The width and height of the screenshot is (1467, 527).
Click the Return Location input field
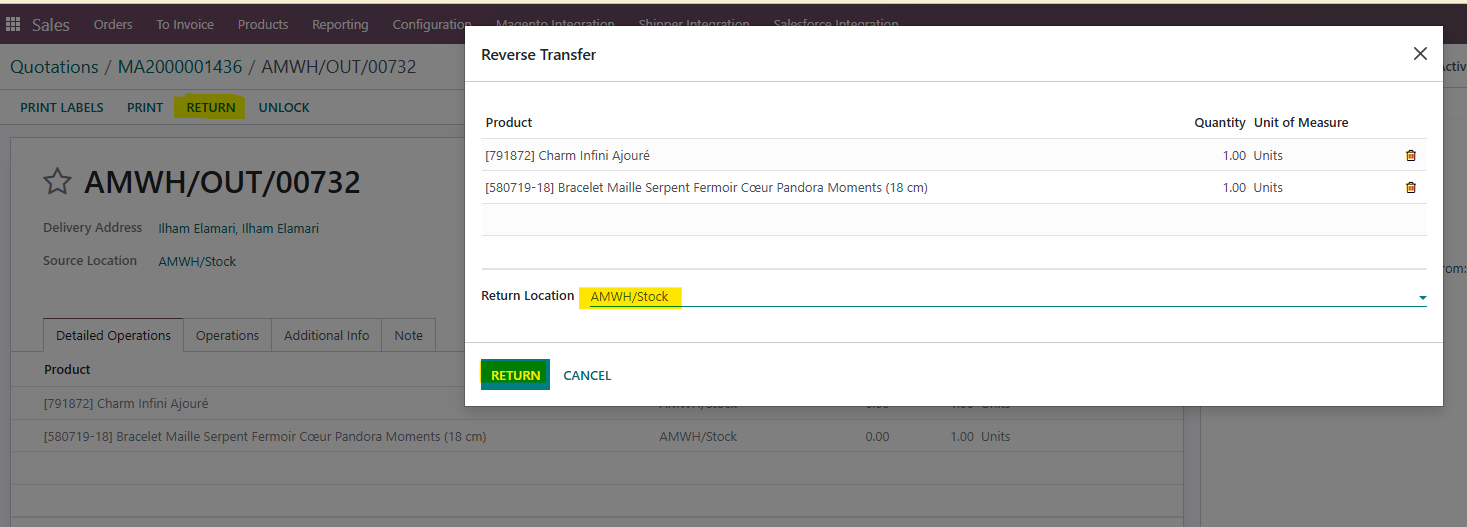(x=1002, y=297)
